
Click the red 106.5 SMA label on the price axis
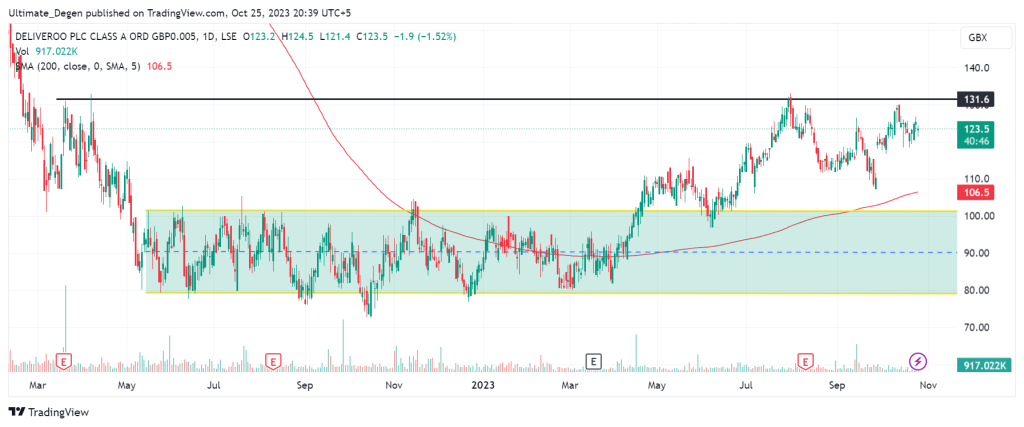976,192
